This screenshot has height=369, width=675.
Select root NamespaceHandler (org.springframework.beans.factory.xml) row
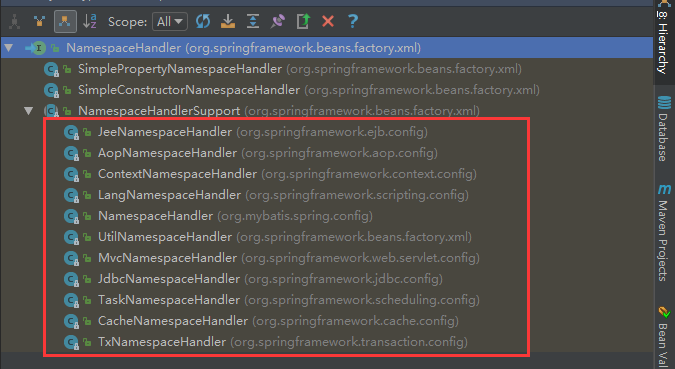click(x=327, y=47)
